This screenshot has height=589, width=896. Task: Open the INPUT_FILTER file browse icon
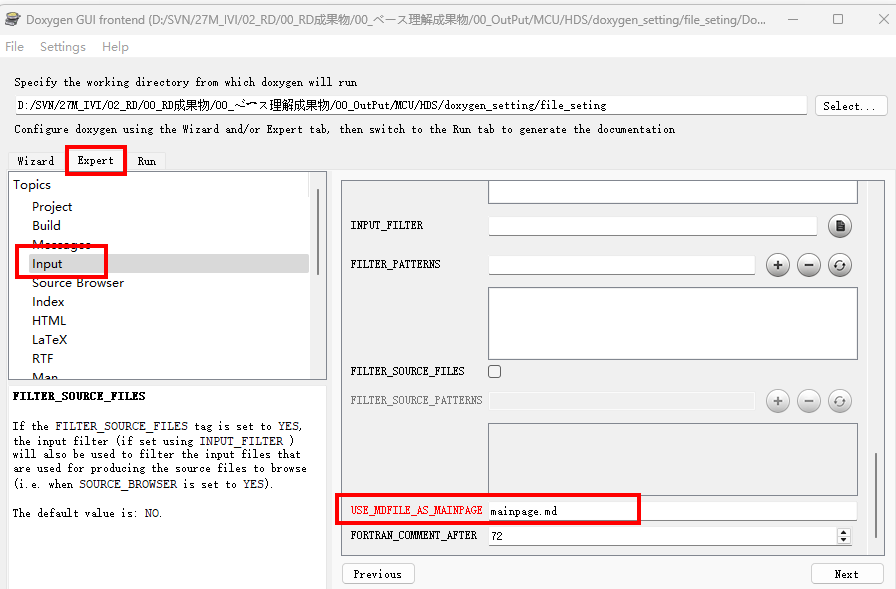(x=838, y=226)
